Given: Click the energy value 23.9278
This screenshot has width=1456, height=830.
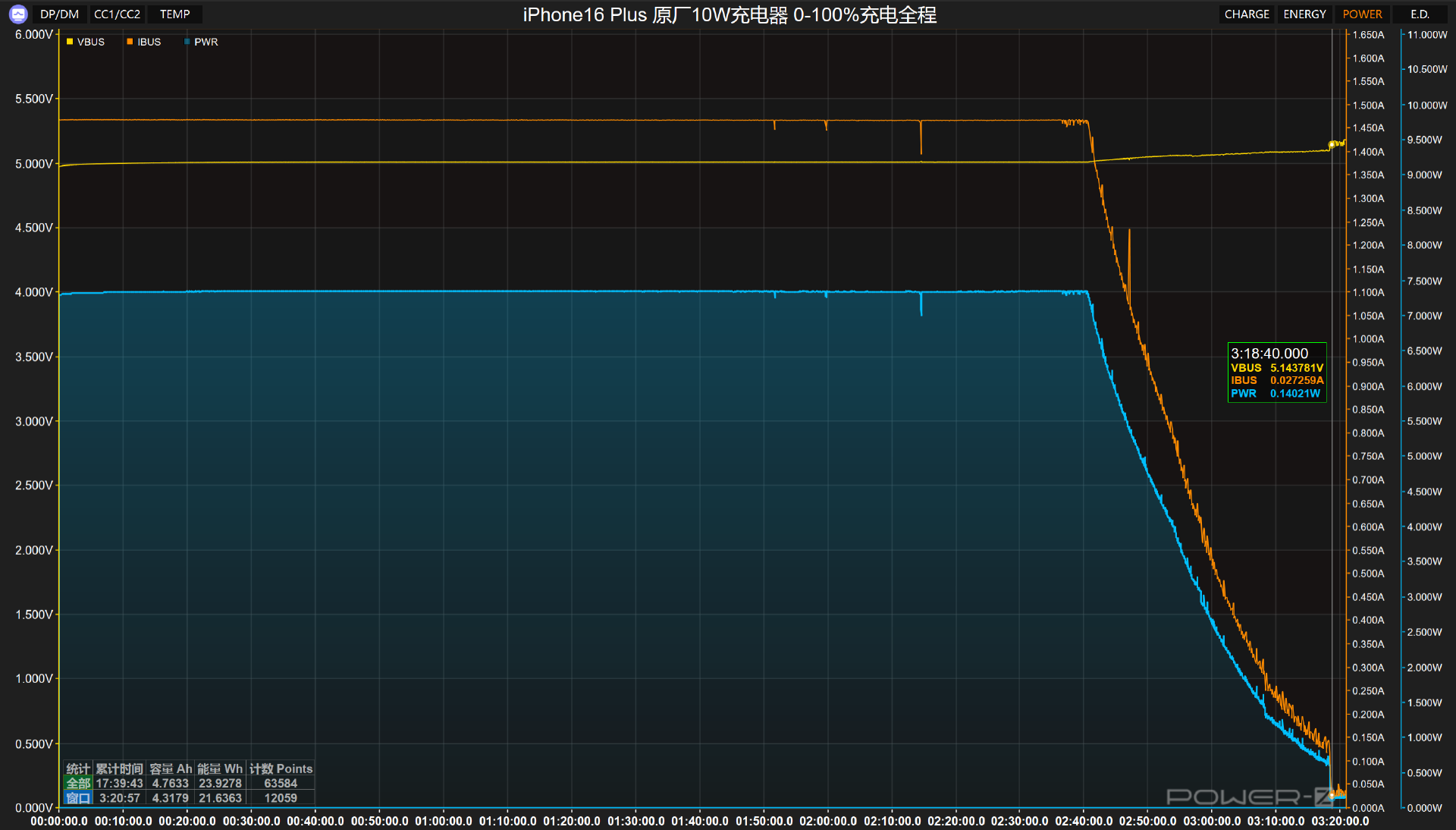Looking at the screenshot, I should coord(220,783).
